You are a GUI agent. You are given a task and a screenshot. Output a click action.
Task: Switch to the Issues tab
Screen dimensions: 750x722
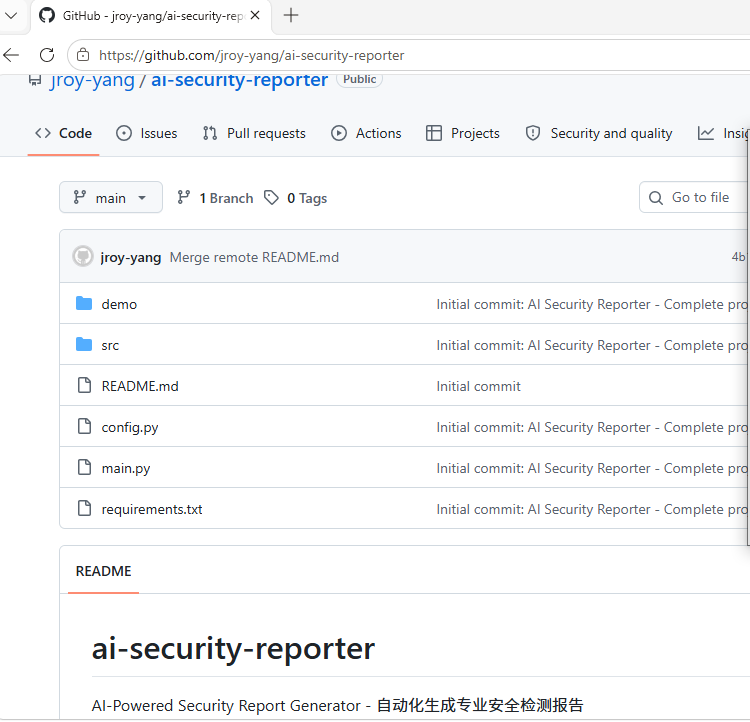pyautogui.click(x=146, y=133)
